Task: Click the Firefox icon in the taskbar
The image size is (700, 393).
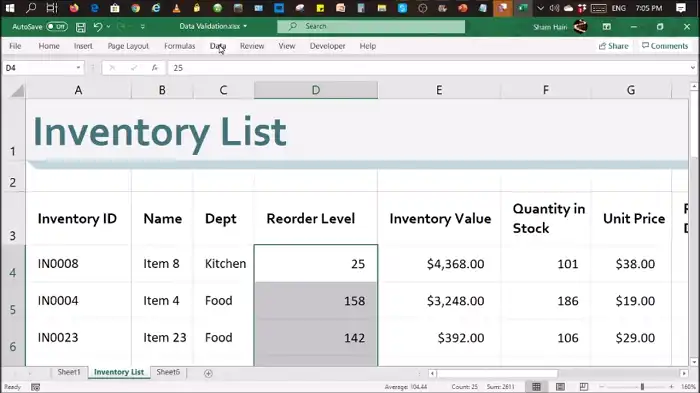Action: pos(74,8)
